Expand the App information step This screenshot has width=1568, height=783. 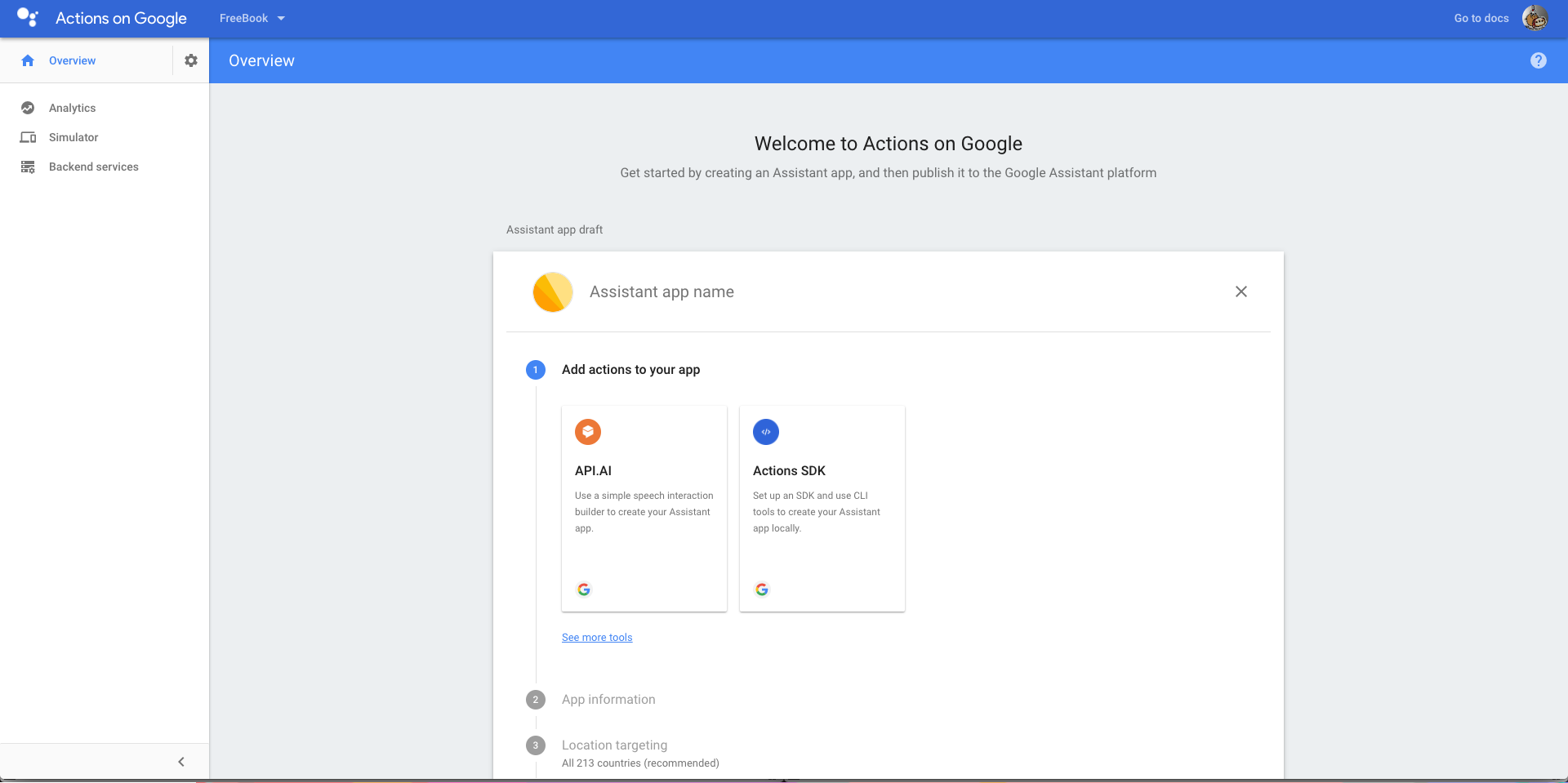608,700
